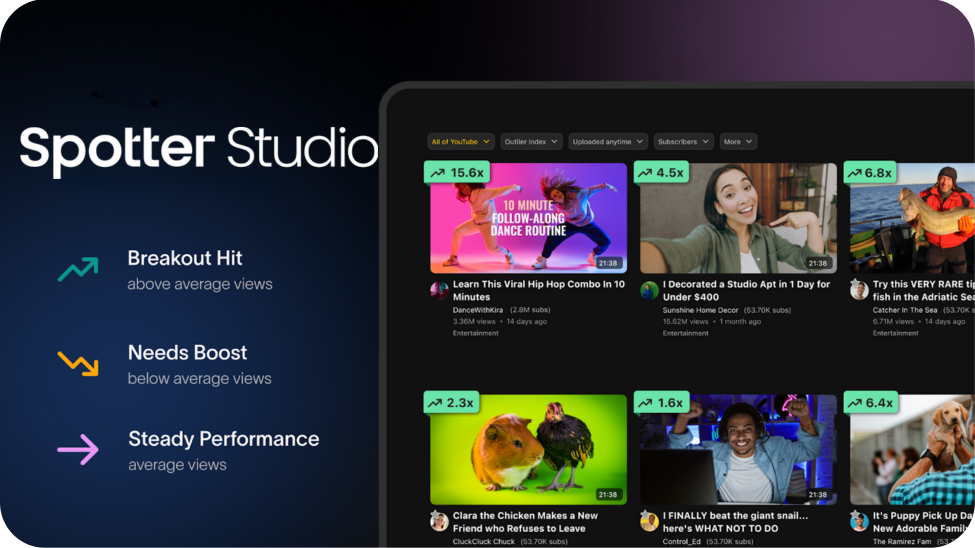Open title Learn This Viral Hip Hop Combo
Viewport: 975px width, 548px height.
pos(538,290)
